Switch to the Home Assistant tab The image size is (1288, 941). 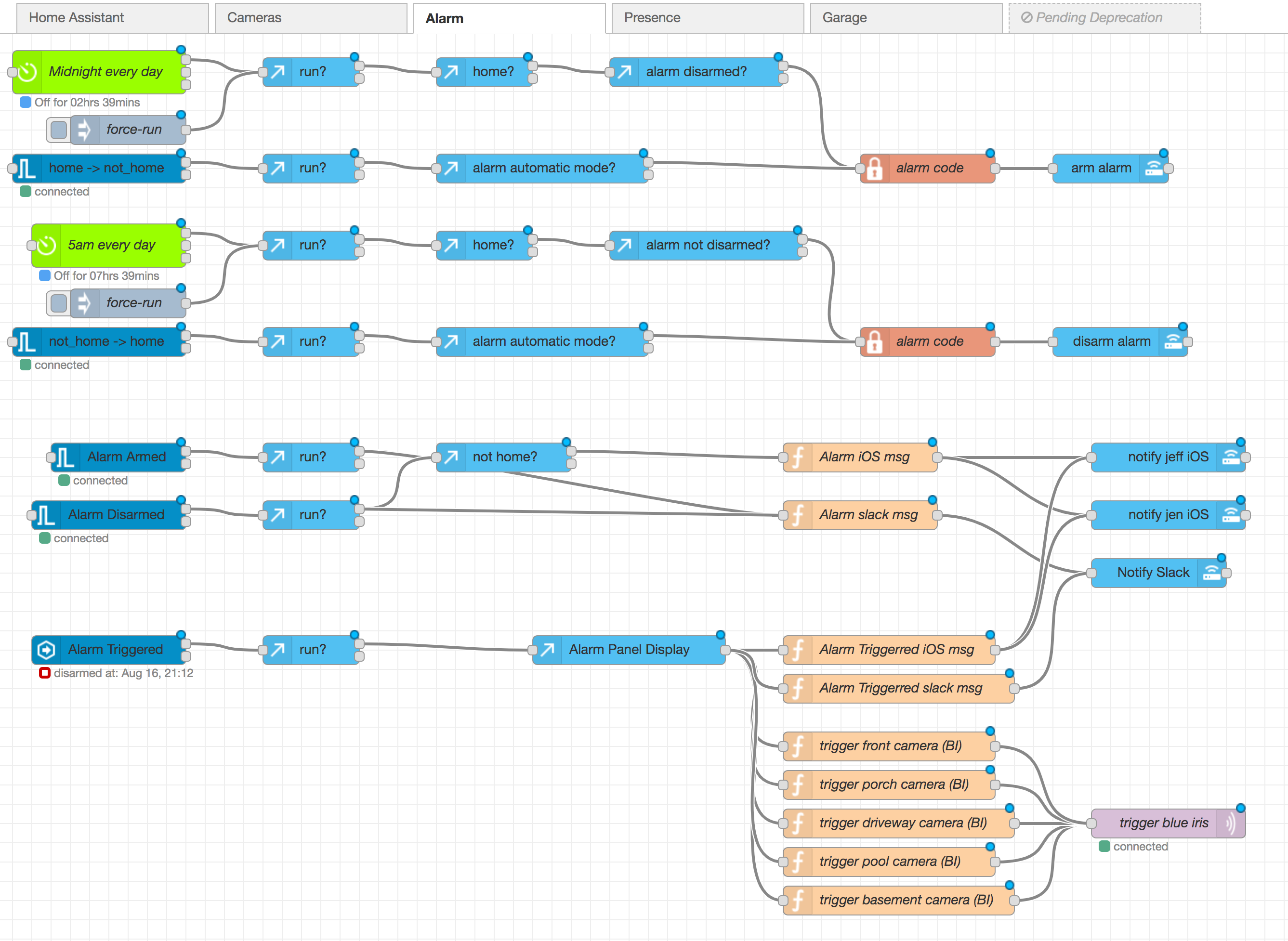112,18
